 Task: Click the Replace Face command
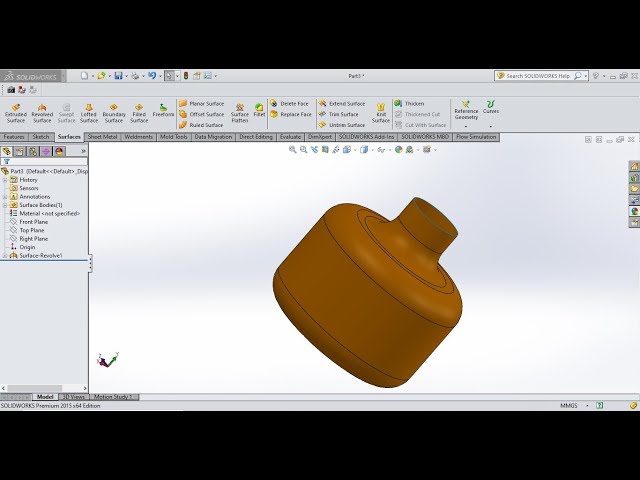coord(291,114)
